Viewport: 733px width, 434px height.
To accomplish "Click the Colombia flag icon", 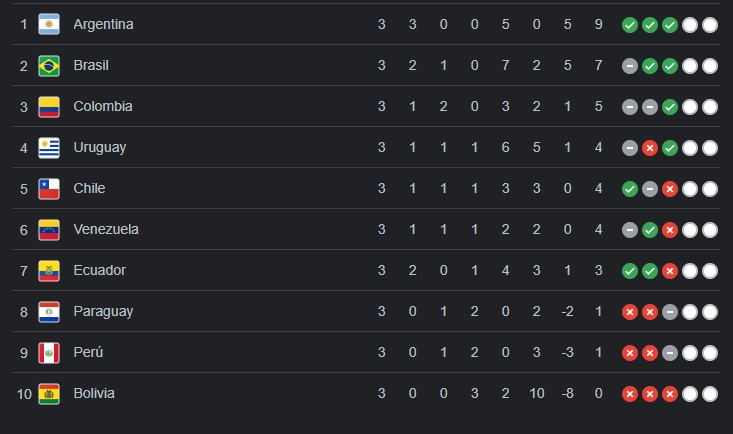I will 49,107.
